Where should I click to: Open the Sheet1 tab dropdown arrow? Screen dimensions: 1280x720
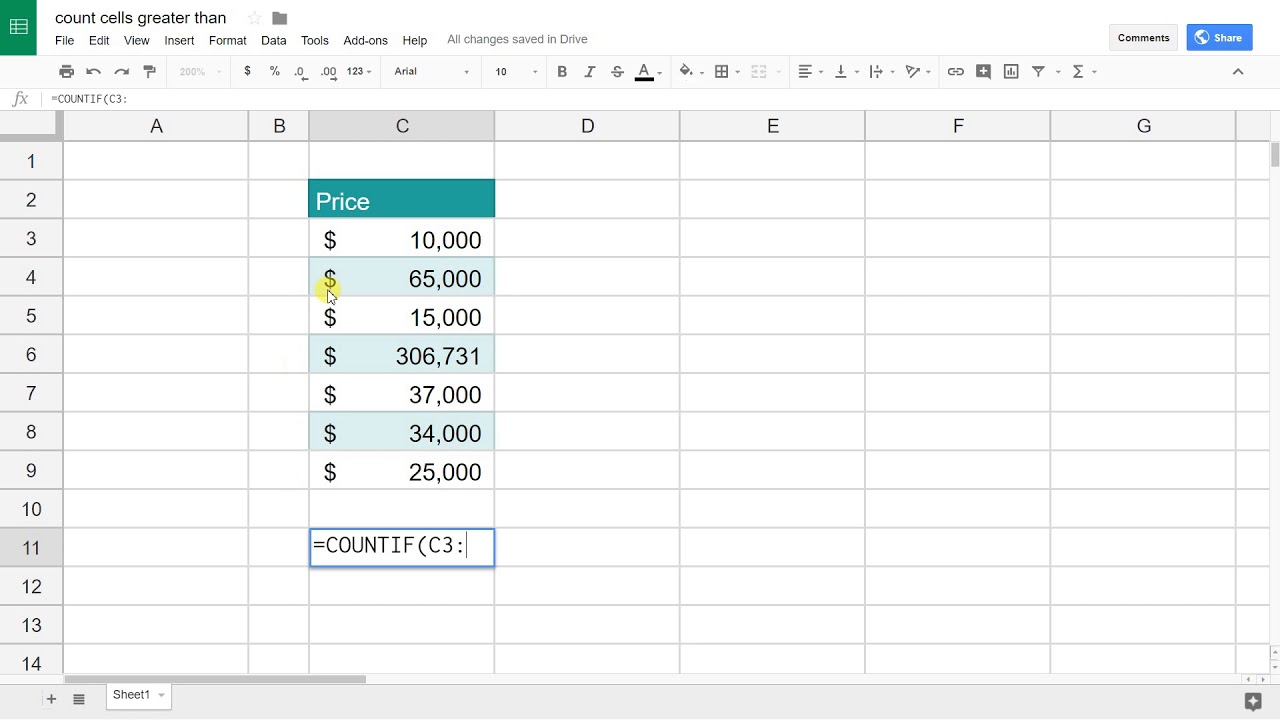[x=161, y=695]
